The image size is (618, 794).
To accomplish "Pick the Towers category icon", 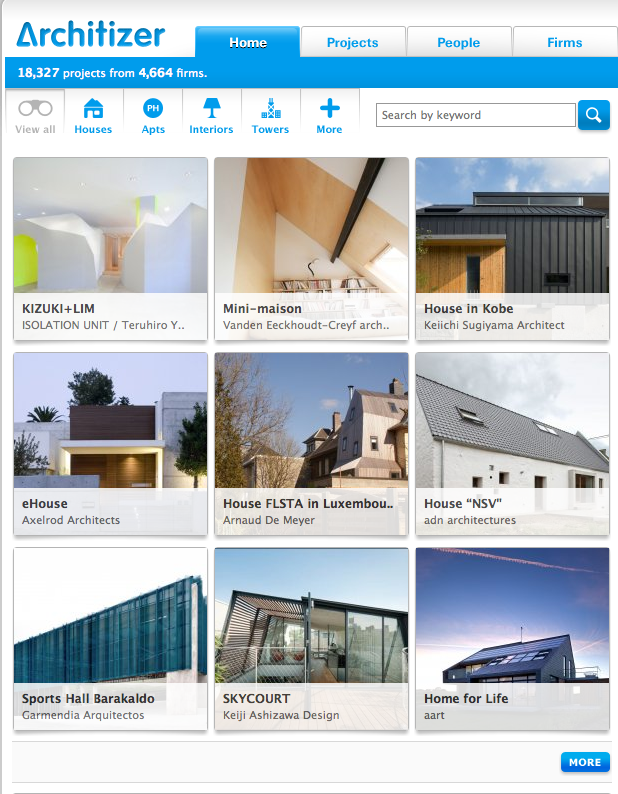I will pyautogui.click(x=271, y=108).
